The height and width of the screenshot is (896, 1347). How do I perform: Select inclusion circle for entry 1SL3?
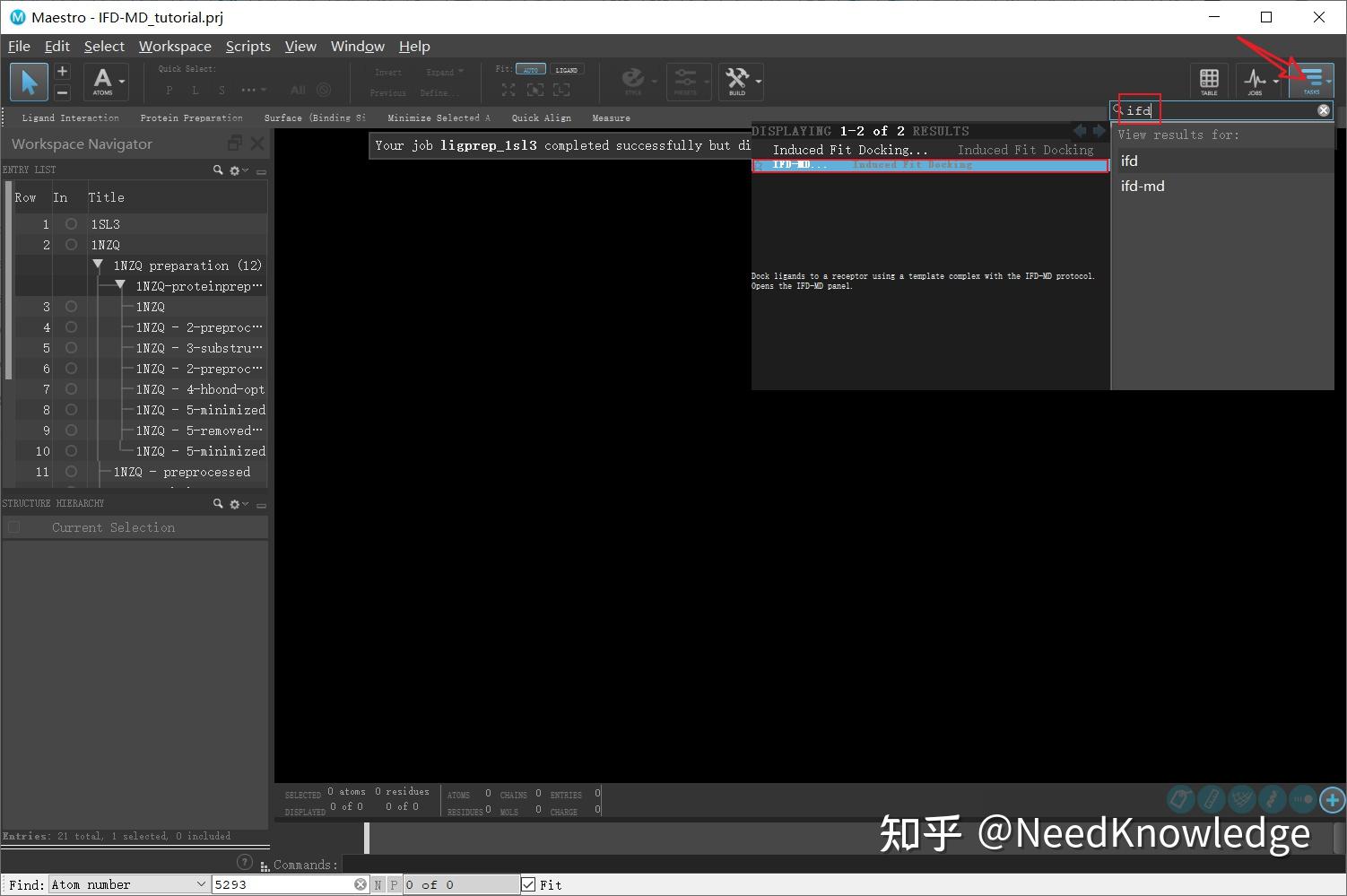point(71,223)
